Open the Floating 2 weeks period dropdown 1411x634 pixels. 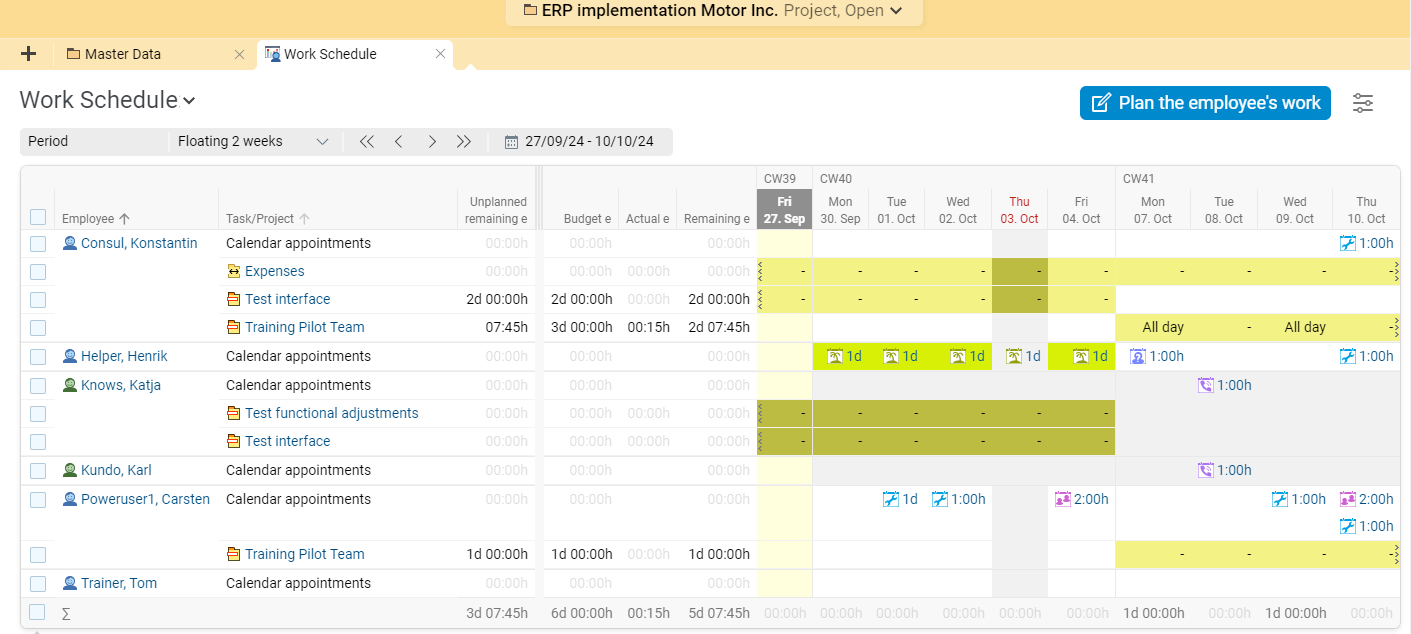[x=253, y=141]
